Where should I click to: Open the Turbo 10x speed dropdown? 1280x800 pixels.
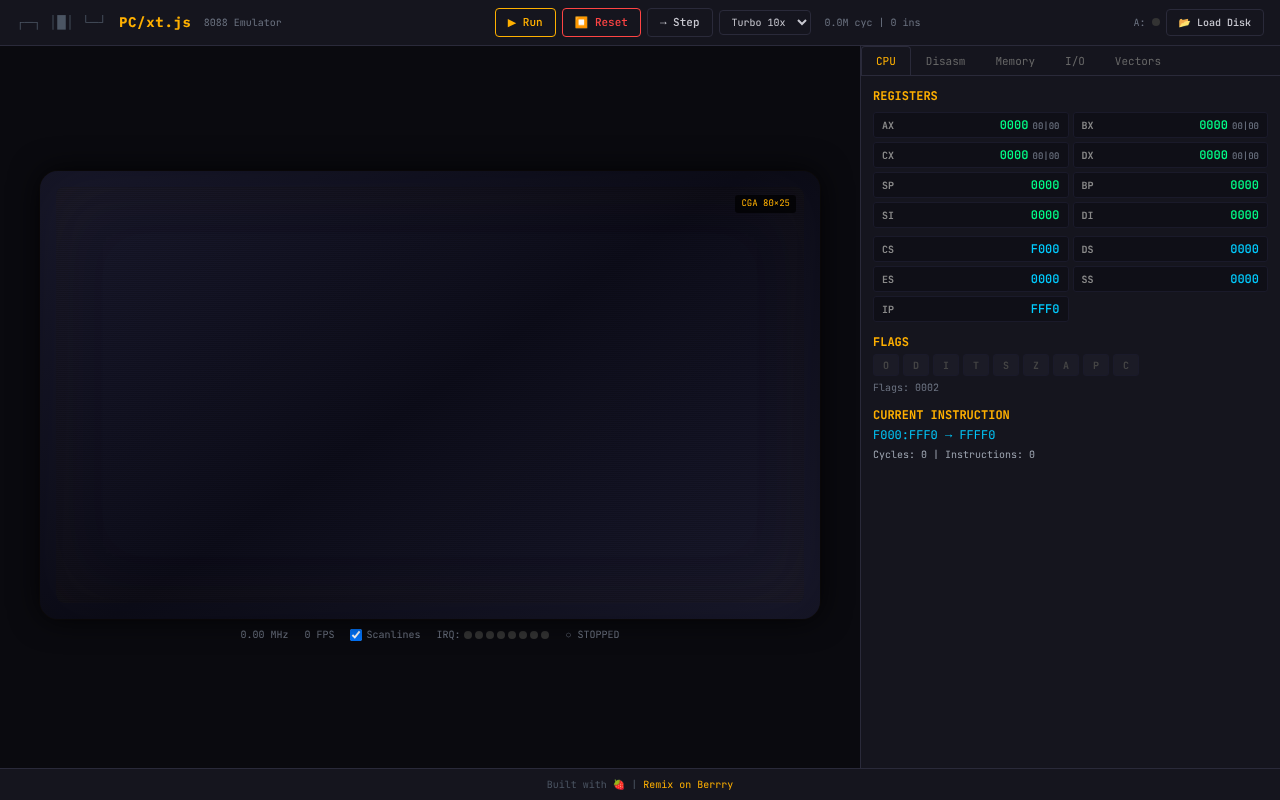(x=765, y=23)
